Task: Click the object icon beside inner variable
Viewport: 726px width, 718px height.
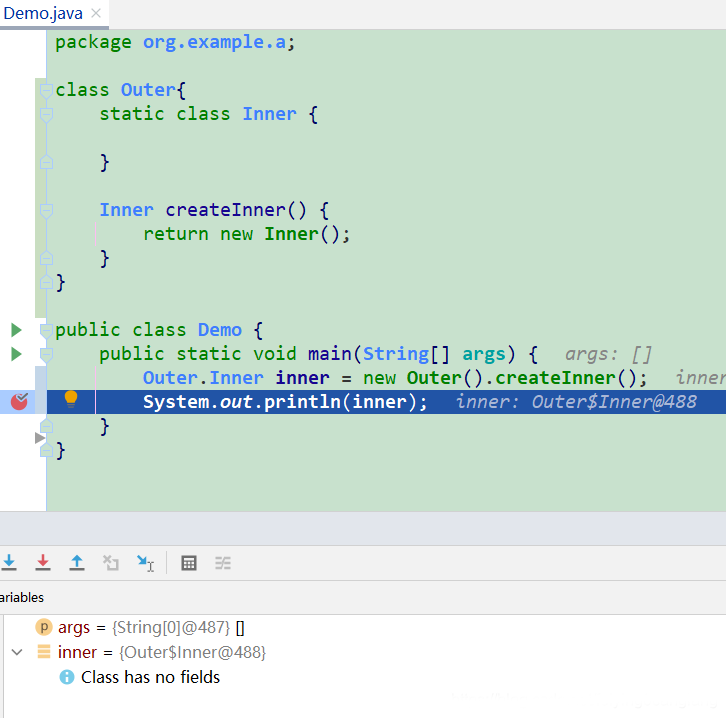Action: (x=44, y=651)
